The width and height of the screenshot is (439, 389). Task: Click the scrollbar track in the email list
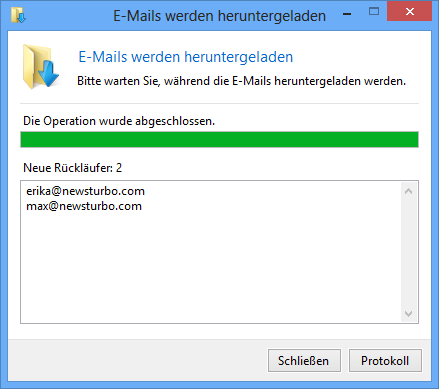coord(408,252)
